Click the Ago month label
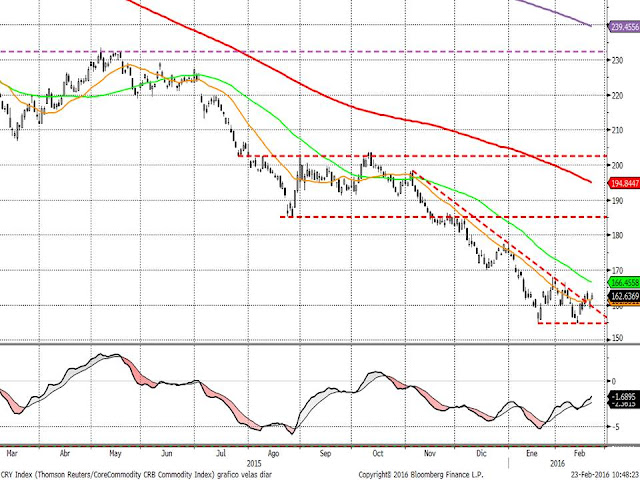 point(273,453)
